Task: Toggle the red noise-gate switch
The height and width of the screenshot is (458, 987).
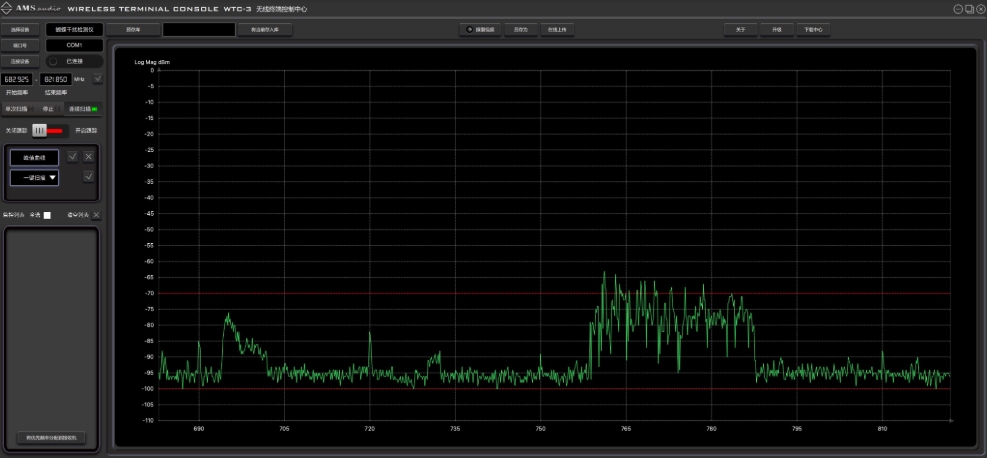Action: (x=48, y=130)
